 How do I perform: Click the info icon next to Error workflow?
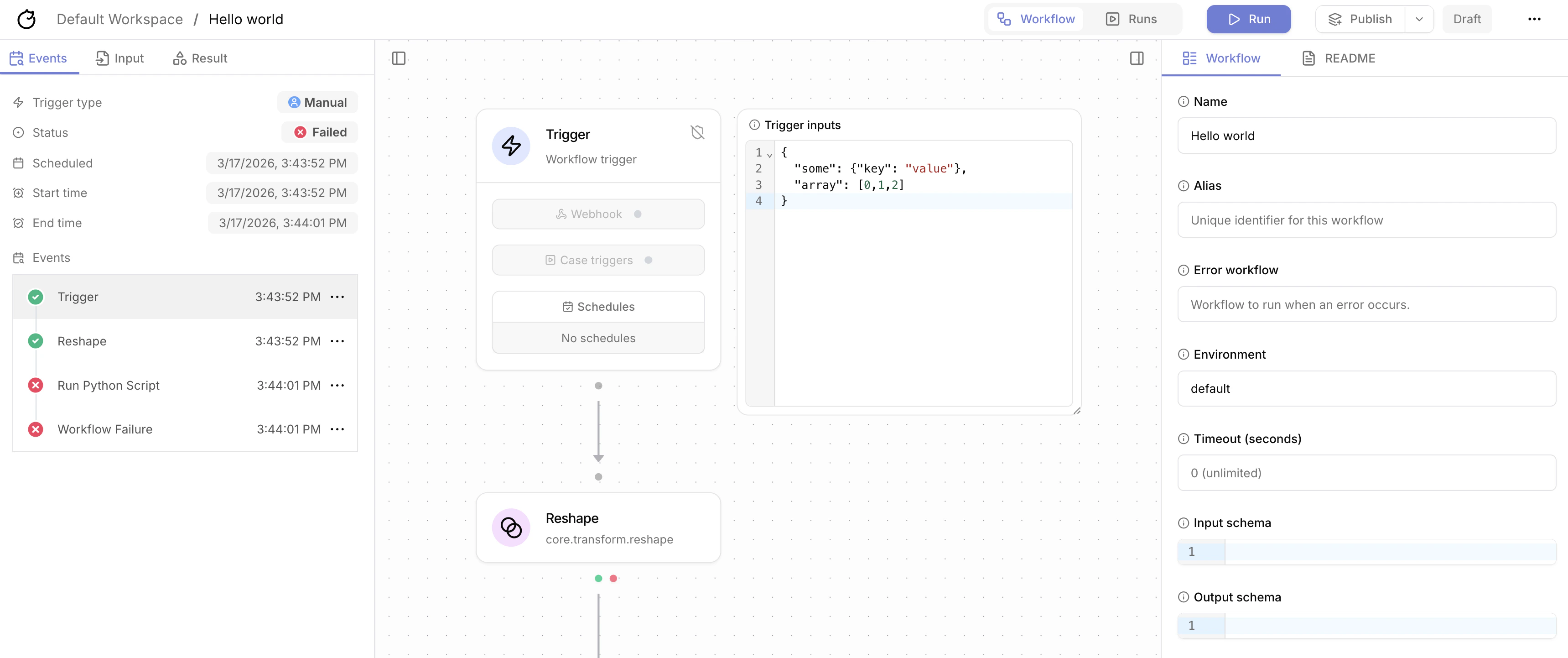1184,270
